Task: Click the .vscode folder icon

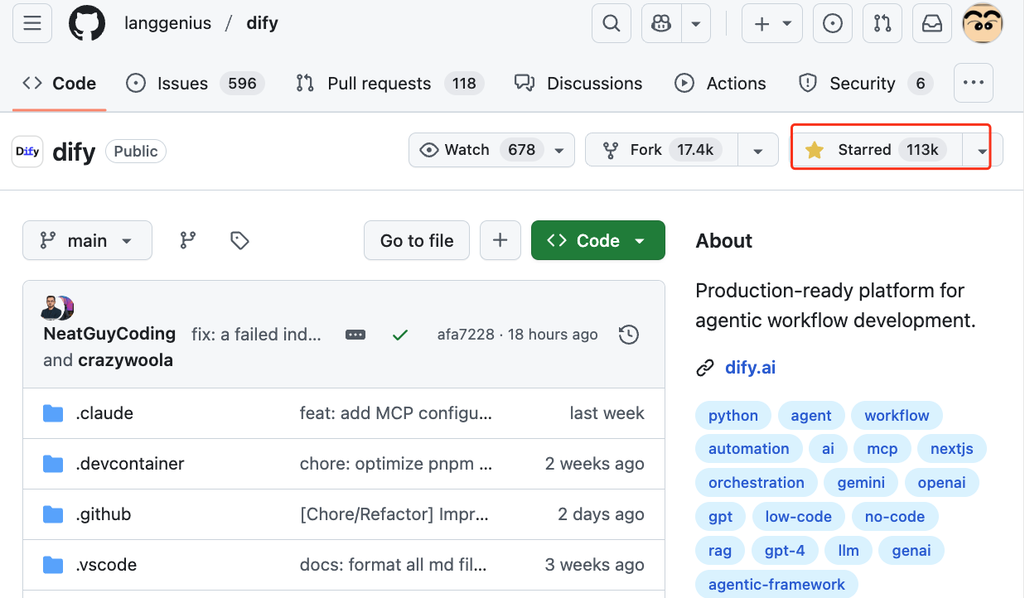Action: point(53,565)
